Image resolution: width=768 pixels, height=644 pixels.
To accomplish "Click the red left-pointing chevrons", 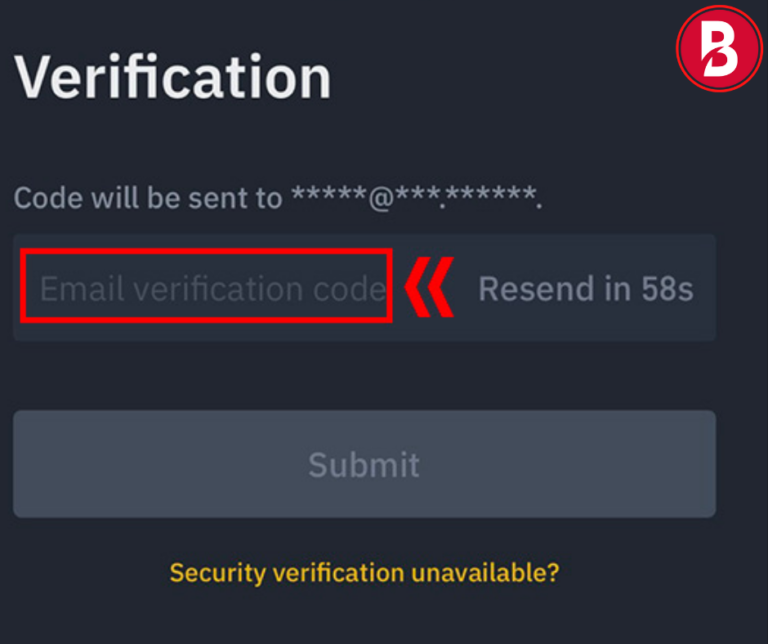I will click(430, 287).
